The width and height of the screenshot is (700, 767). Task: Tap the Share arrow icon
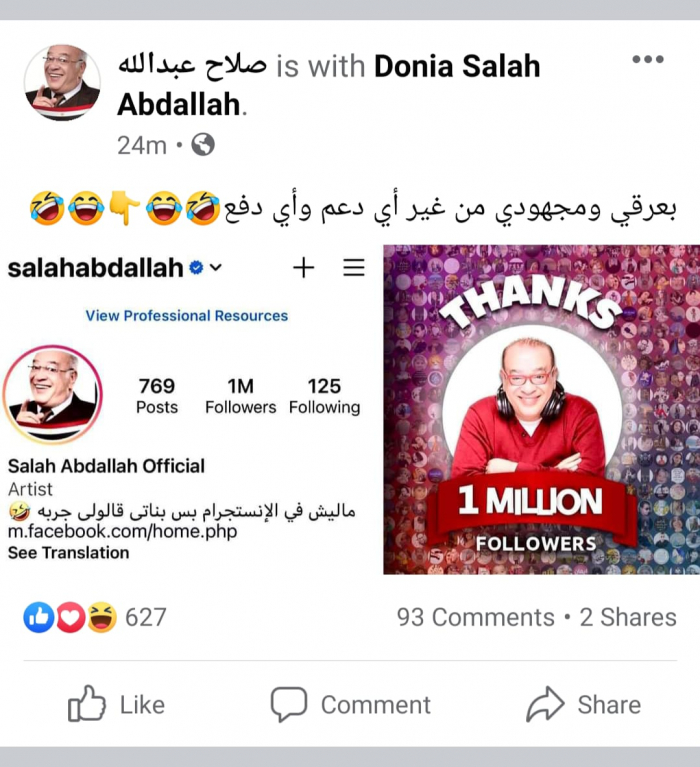pyautogui.click(x=545, y=704)
